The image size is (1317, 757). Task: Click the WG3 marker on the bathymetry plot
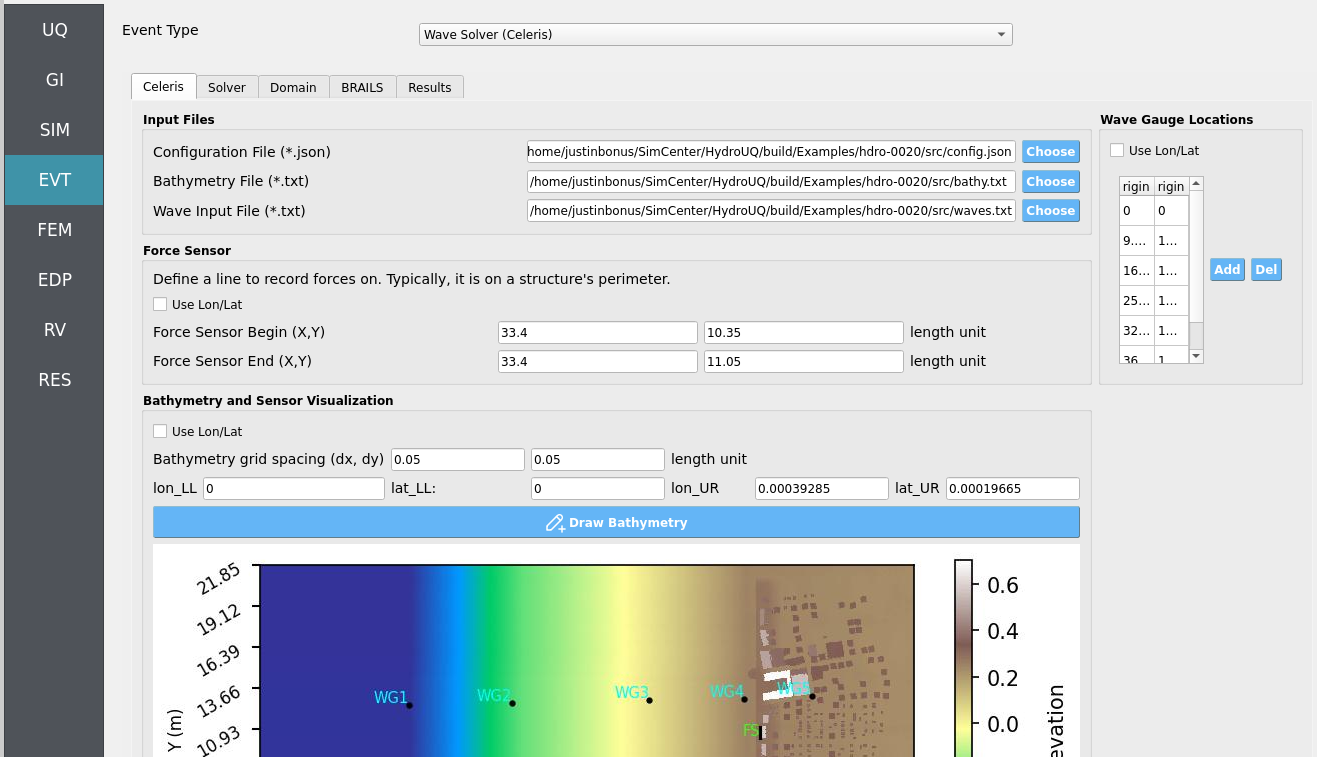pyautogui.click(x=650, y=700)
